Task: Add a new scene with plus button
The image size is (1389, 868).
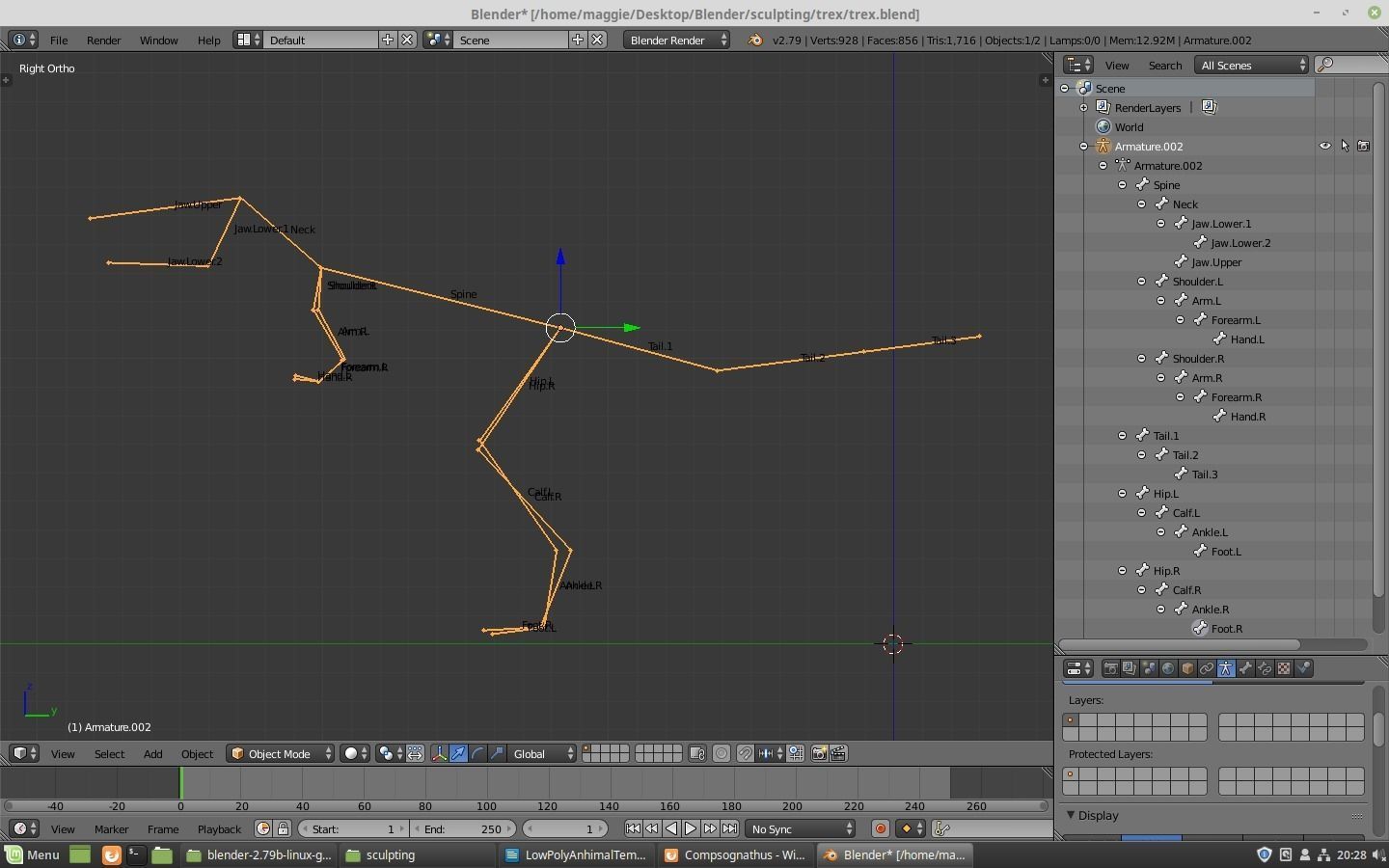Action: (x=578, y=40)
